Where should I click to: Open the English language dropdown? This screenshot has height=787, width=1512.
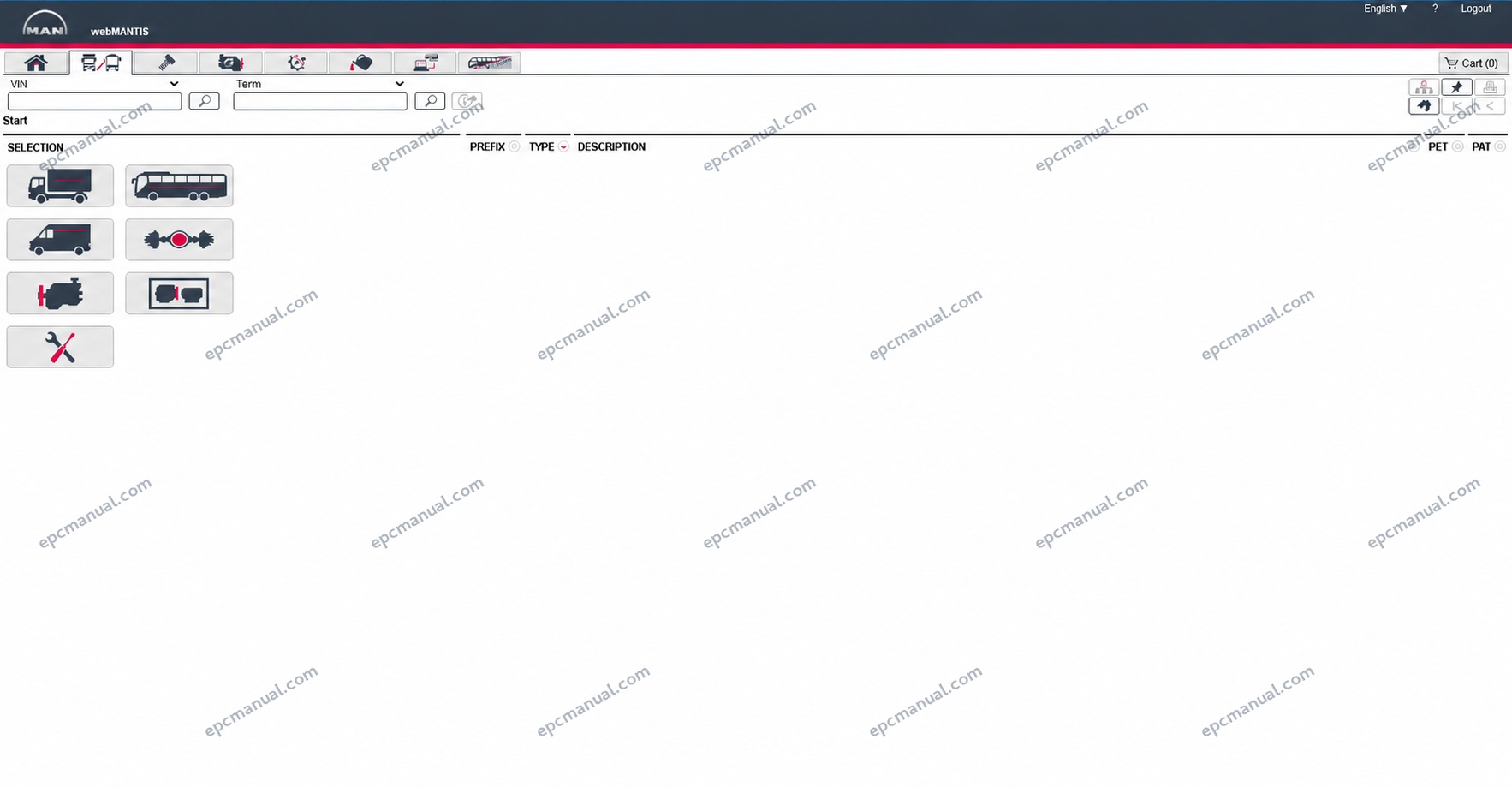(1385, 9)
